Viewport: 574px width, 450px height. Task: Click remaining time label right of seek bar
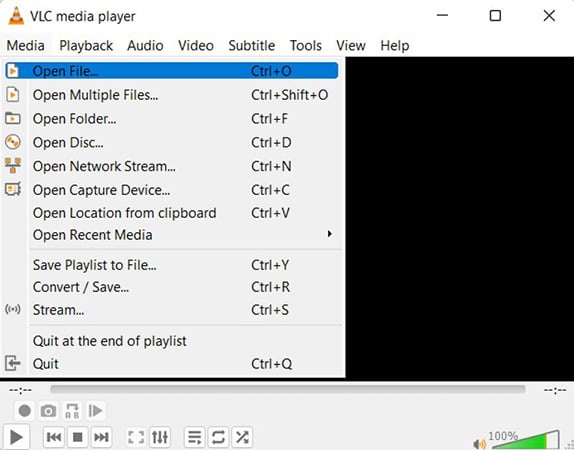[555, 390]
